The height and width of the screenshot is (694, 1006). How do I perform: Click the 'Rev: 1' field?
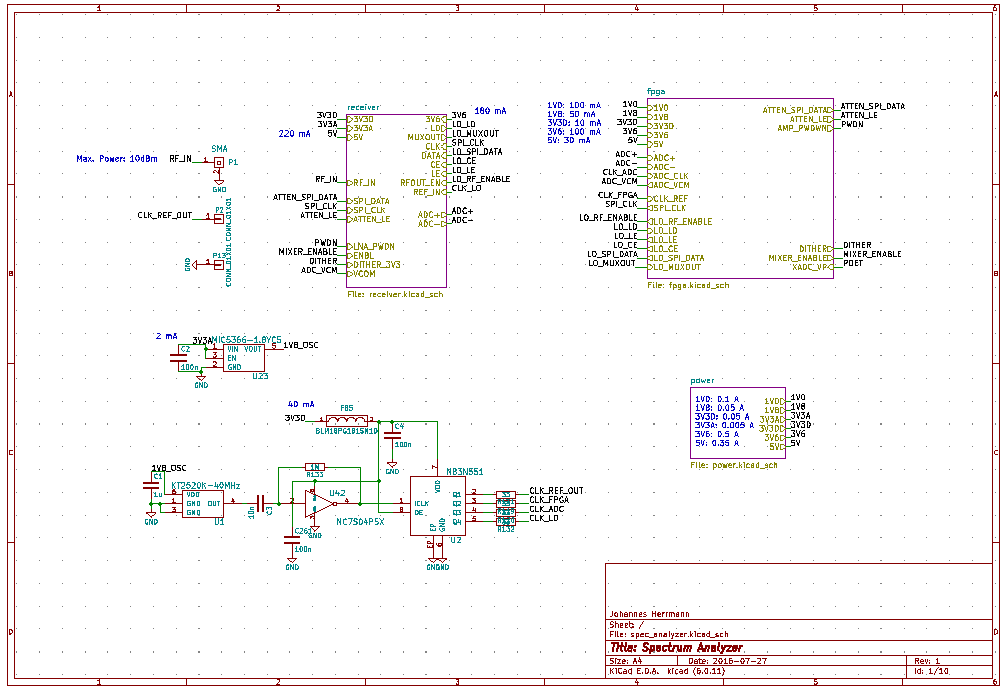[x=927, y=661]
